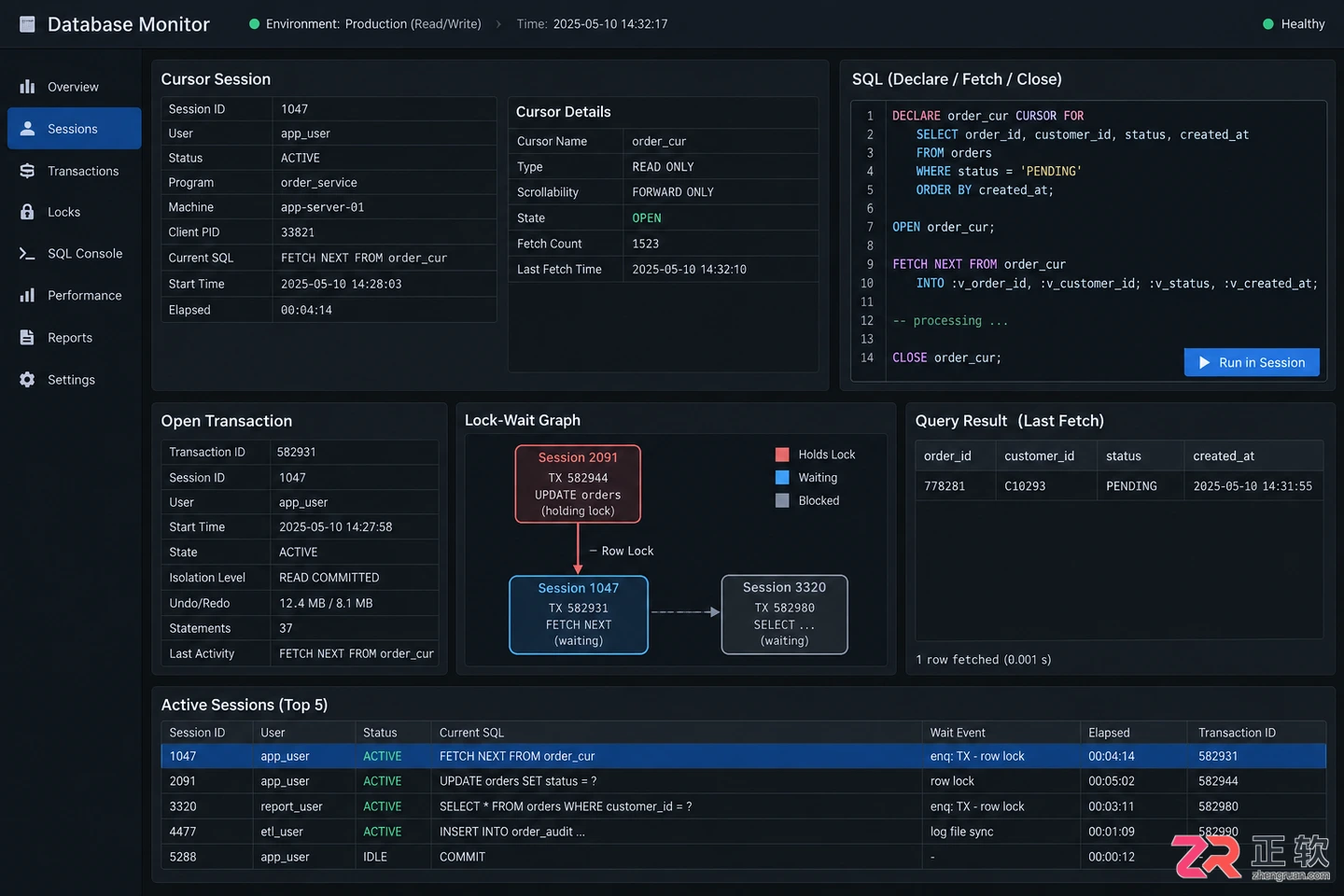Click the green Healthy status dot
The height and width of the screenshot is (896, 1344).
[1267, 24]
